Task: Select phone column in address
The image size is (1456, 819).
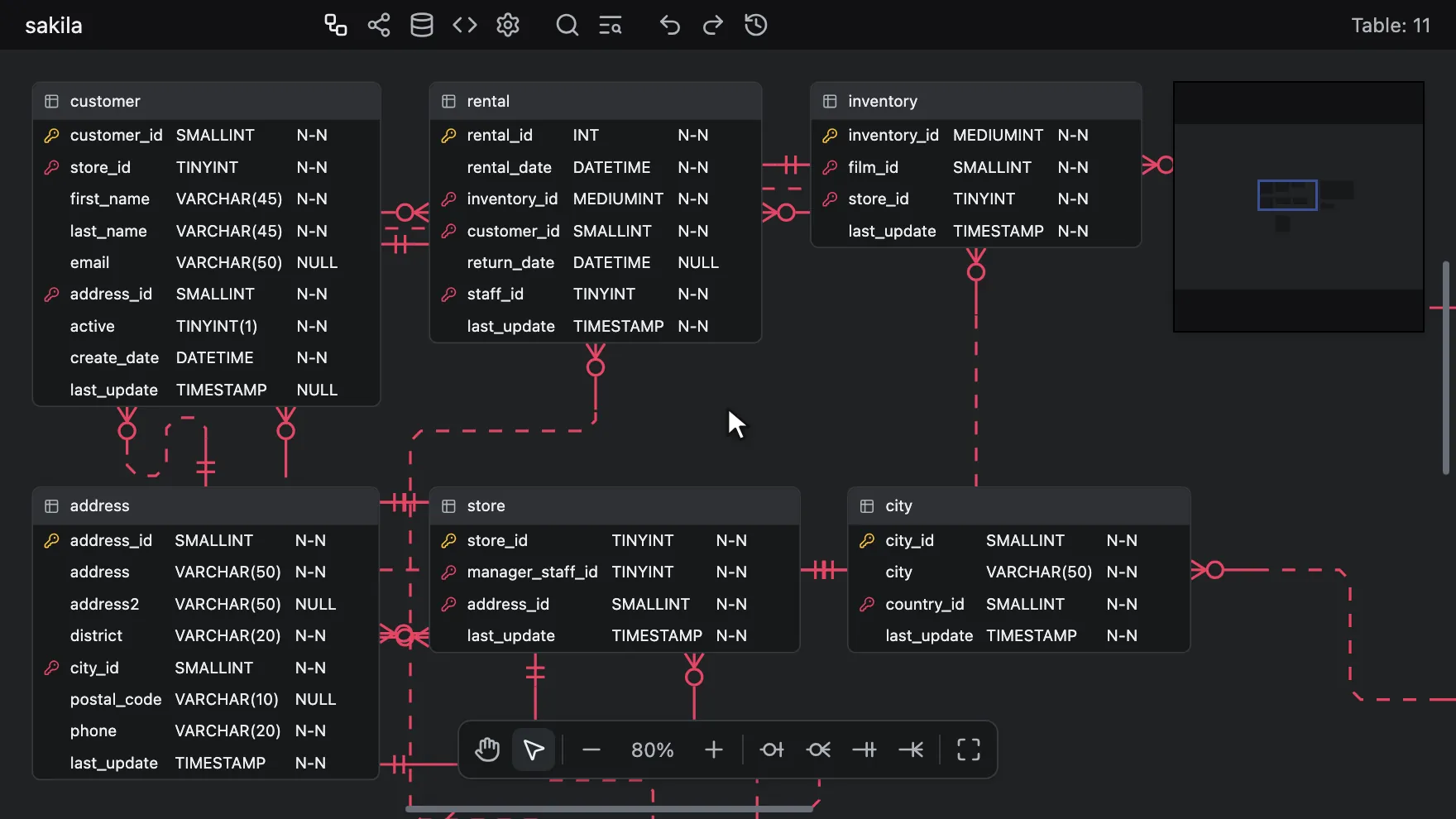Action: [206, 730]
